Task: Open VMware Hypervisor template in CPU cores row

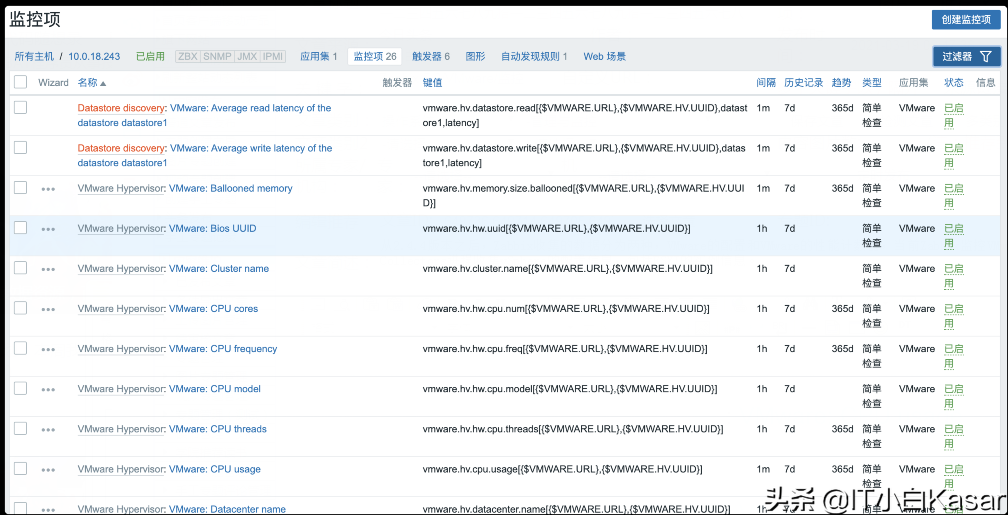Action: 121,309
